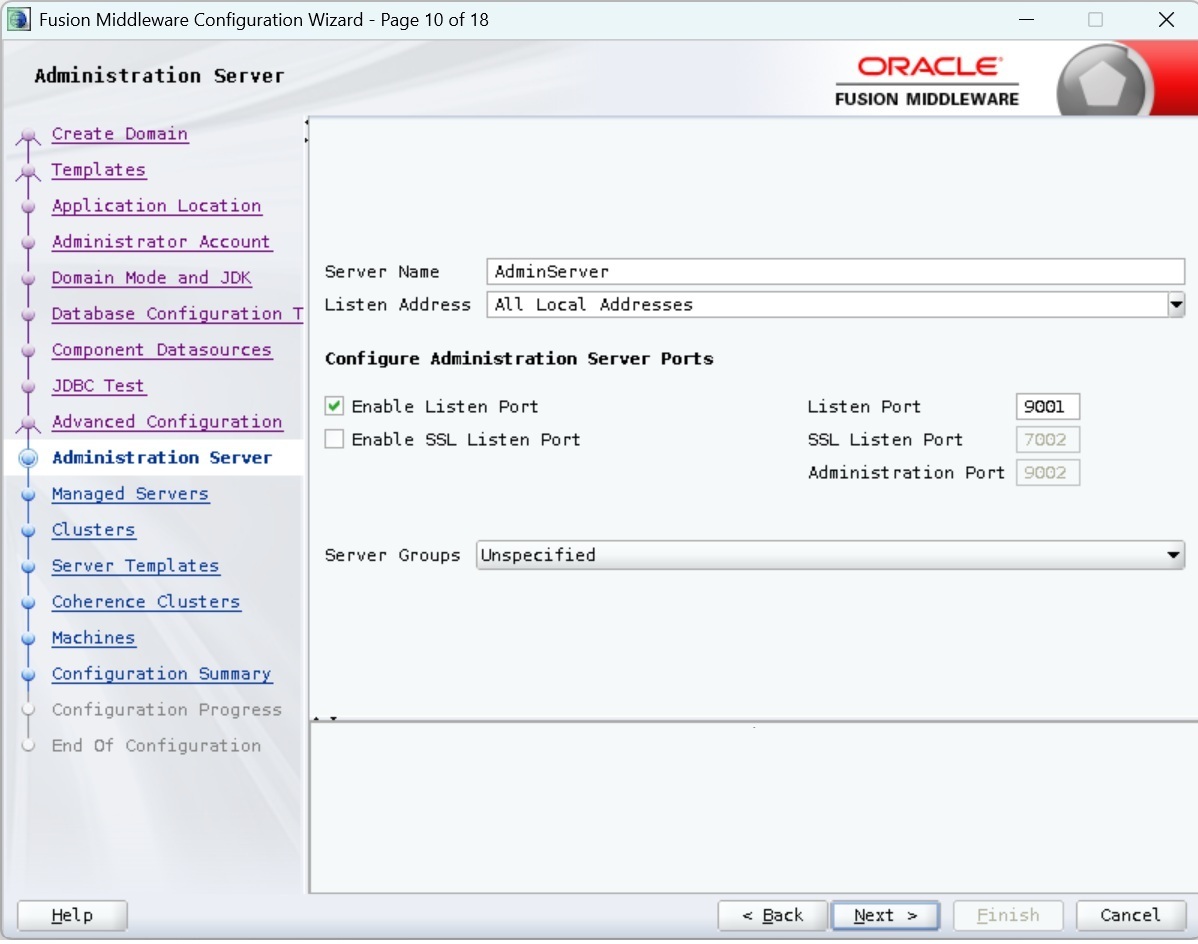
Task: Click the Machines step bullet
Action: tap(28, 638)
